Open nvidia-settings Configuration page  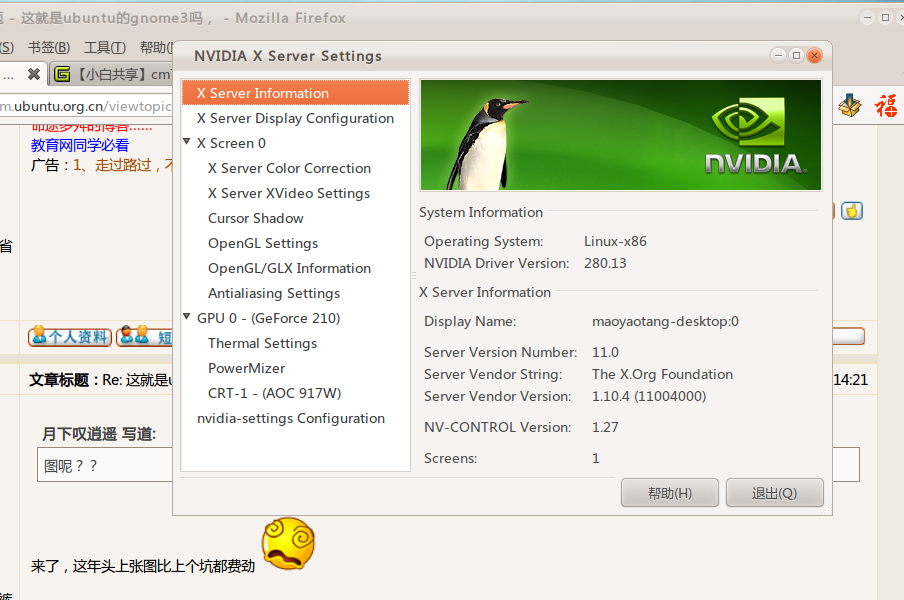[x=291, y=418]
